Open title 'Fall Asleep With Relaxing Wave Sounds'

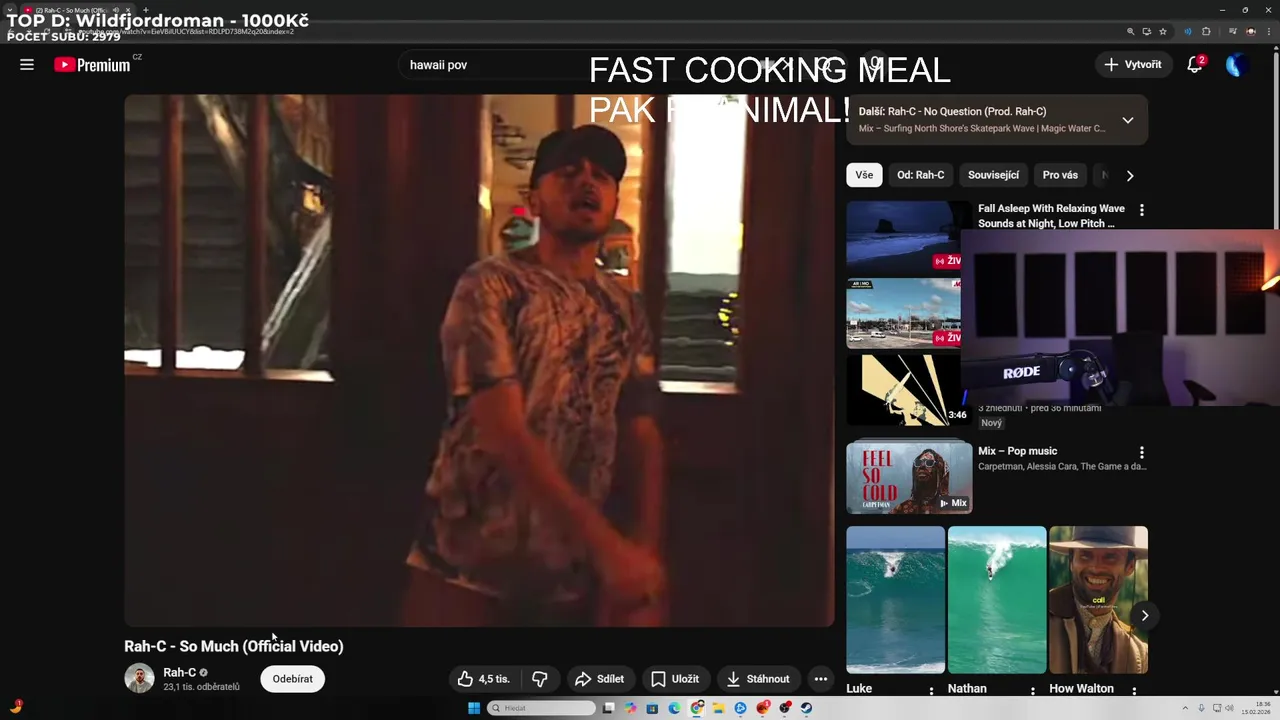click(x=1051, y=216)
